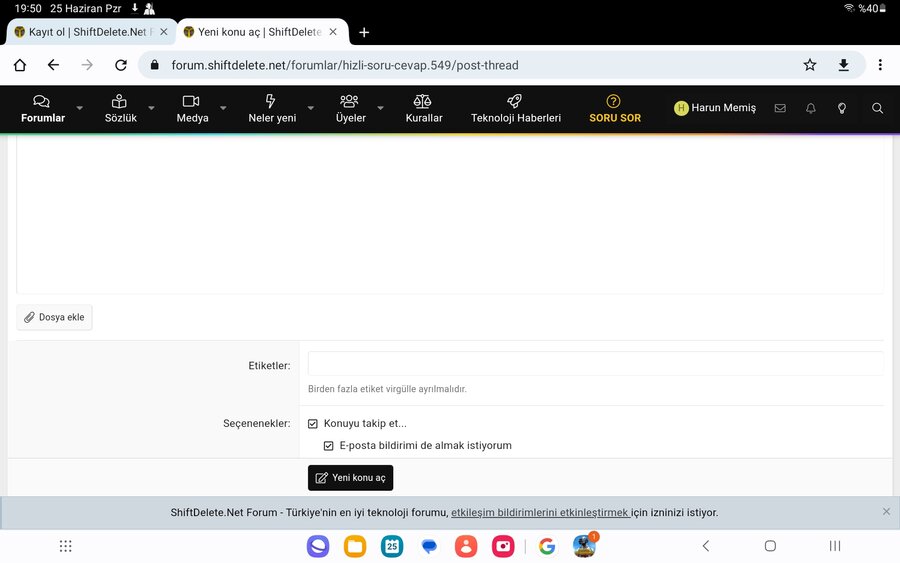Viewport: 900px width, 563px height.
Task: Expand the Medya dropdown arrow
Action: 223,108
